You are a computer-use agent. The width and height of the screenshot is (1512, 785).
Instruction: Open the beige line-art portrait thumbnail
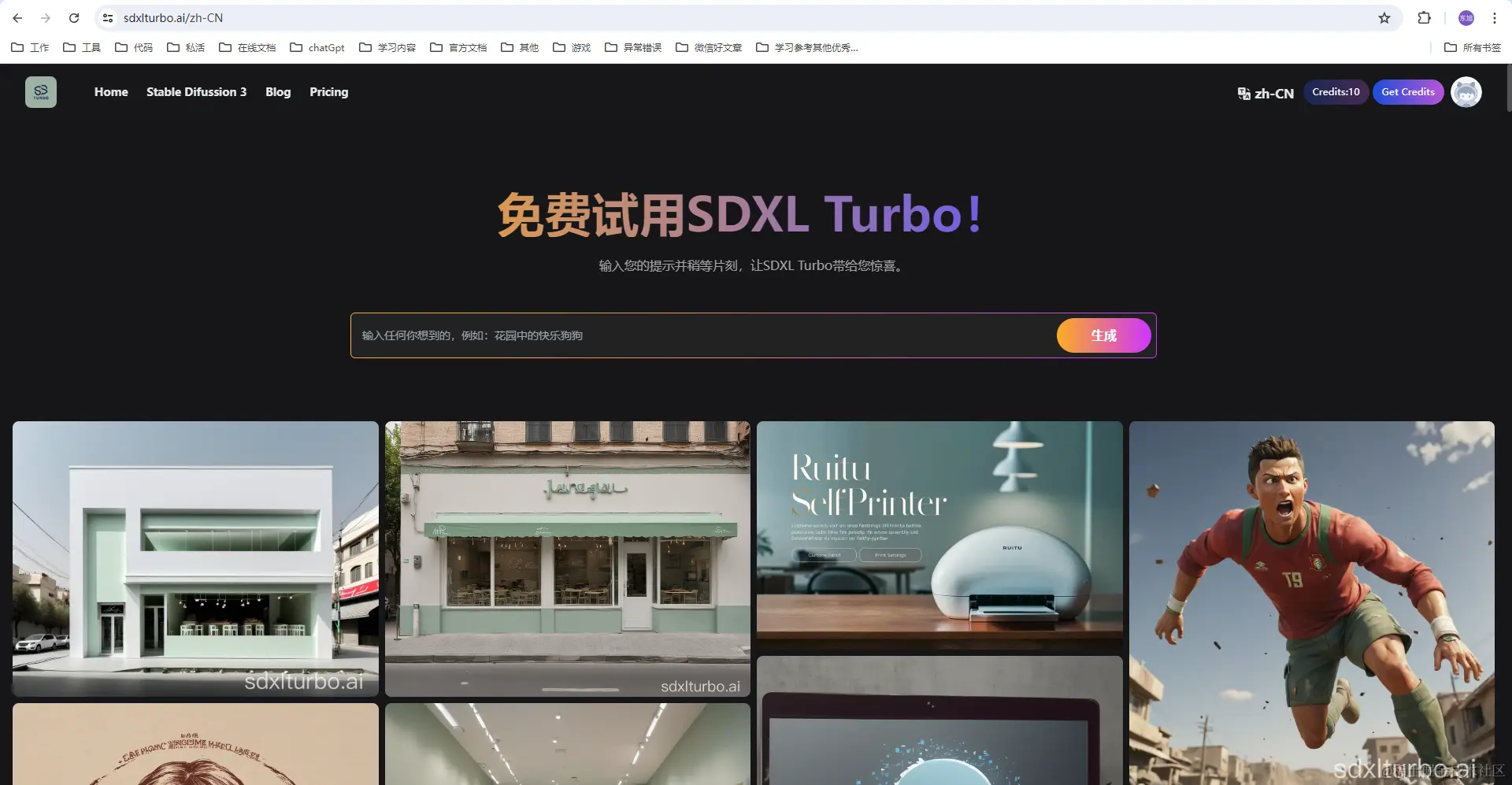195,744
